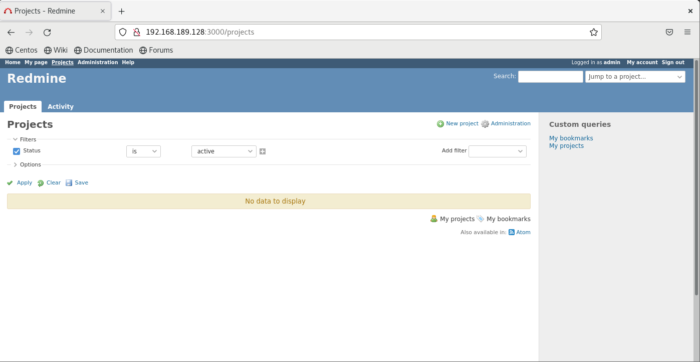
Task: Click the green New project plus icon
Action: [440, 124]
